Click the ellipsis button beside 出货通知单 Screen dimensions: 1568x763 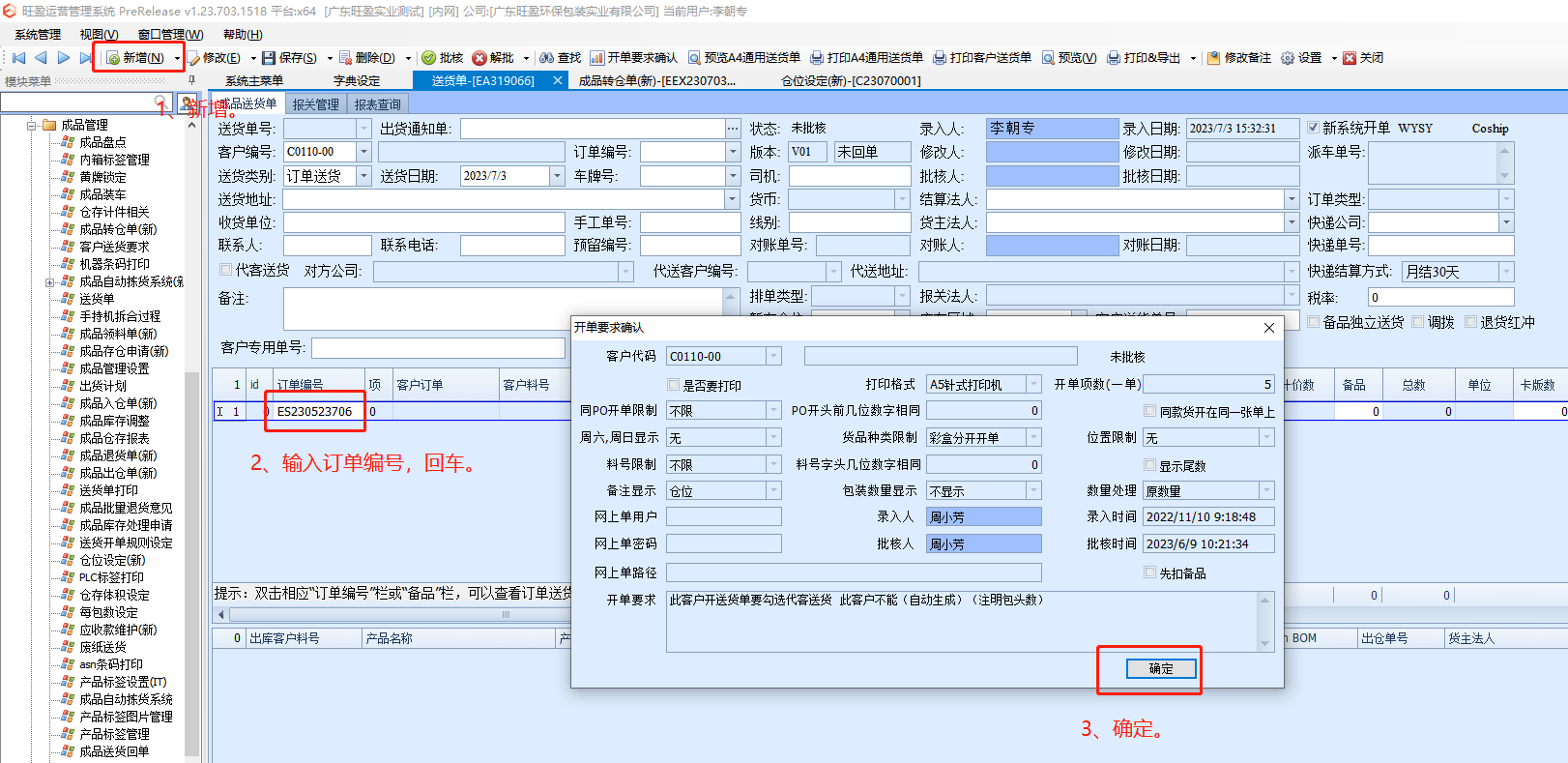[x=733, y=129]
